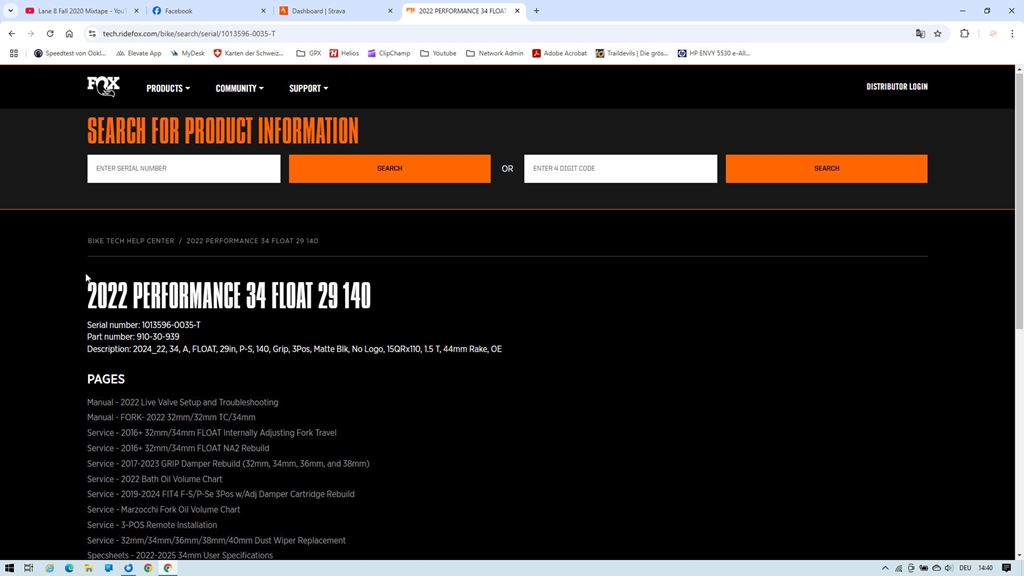Go back with the browser back arrow

(12, 33)
